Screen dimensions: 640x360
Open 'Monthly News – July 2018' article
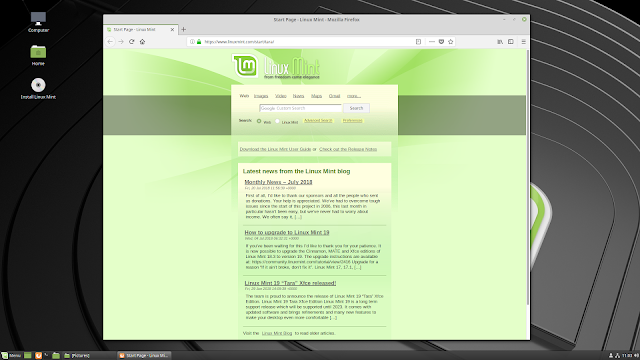pos(278,182)
